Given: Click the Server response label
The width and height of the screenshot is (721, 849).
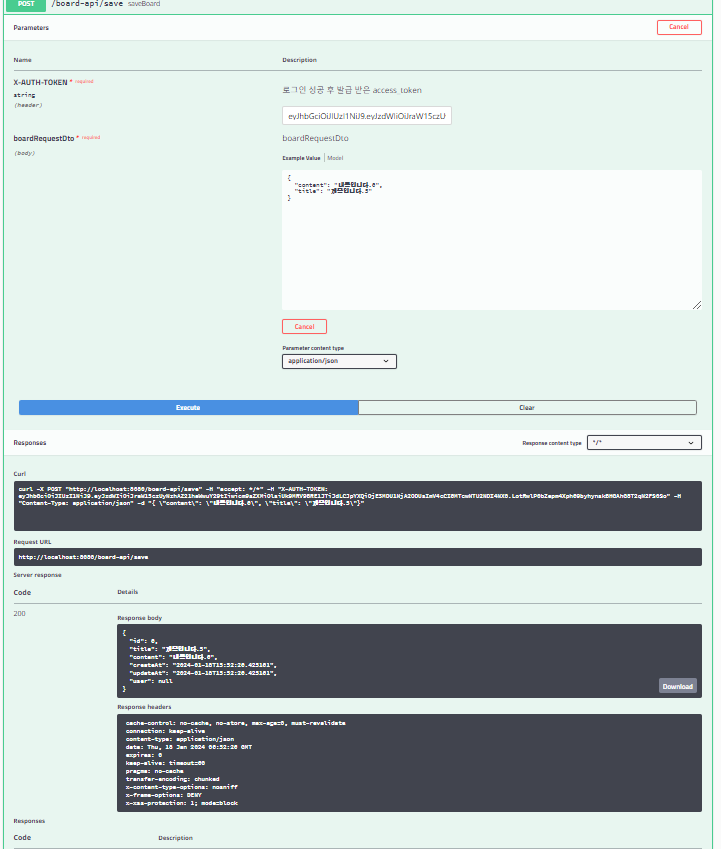Looking at the screenshot, I should (37, 575).
